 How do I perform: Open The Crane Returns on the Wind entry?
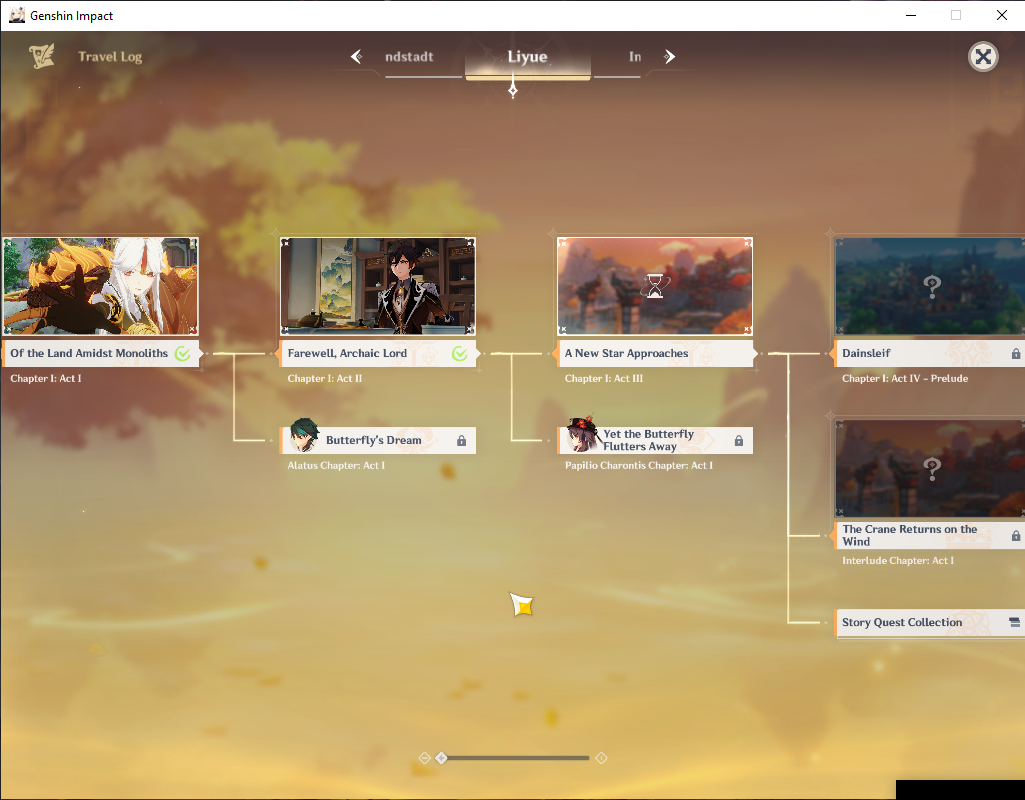(929, 535)
